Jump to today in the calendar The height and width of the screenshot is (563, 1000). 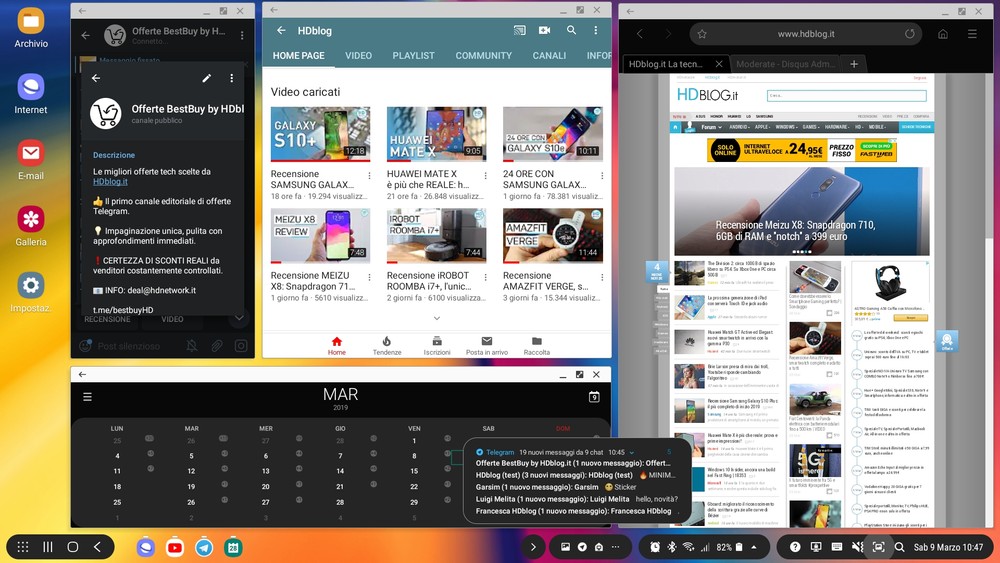594,397
